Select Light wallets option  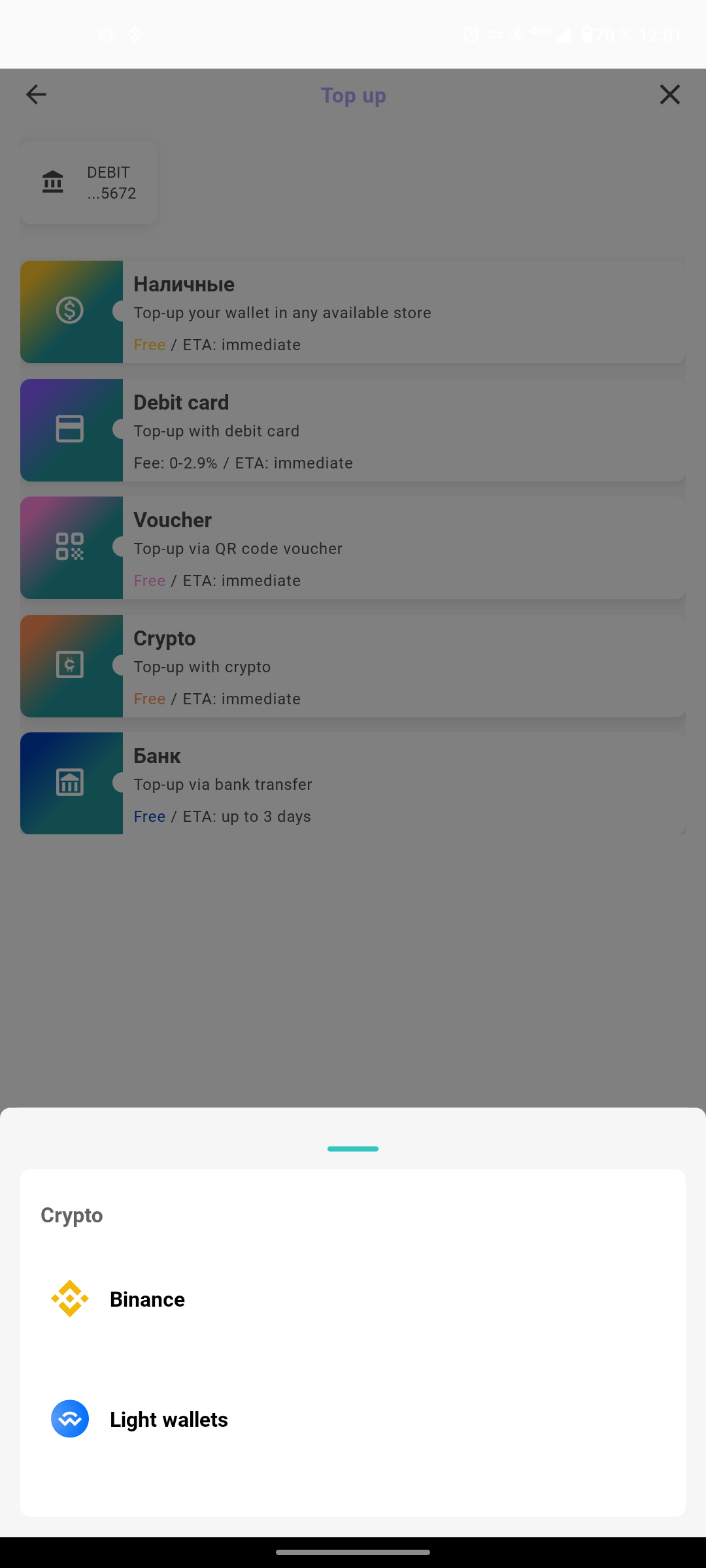(x=353, y=1419)
